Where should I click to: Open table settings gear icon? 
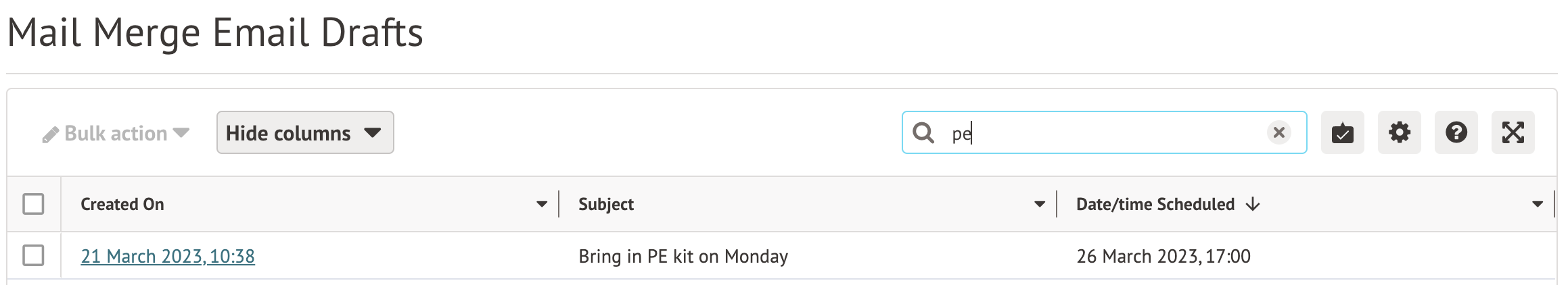(x=1399, y=133)
